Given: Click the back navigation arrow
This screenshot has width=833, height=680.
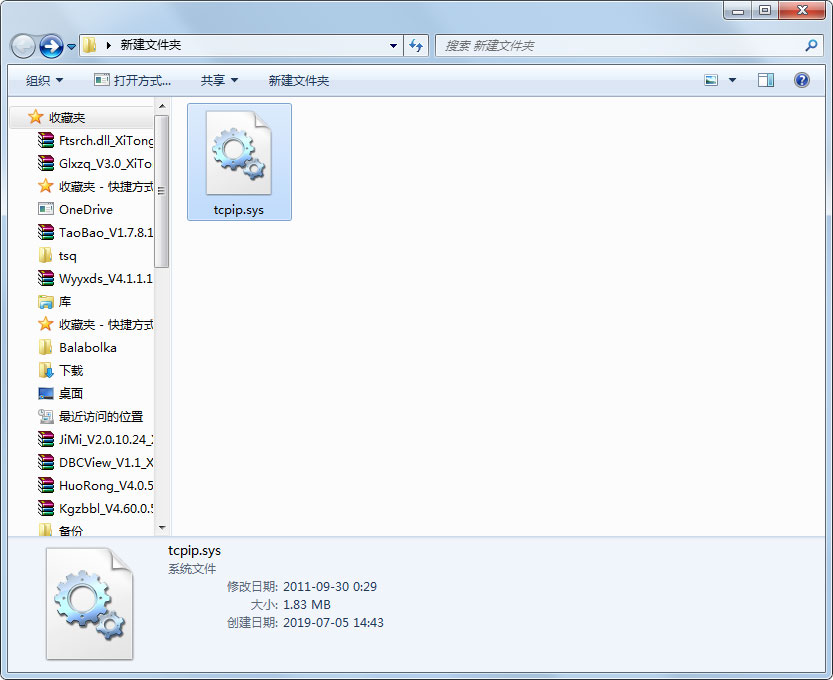Looking at the screenshot, I should (22, 45).
